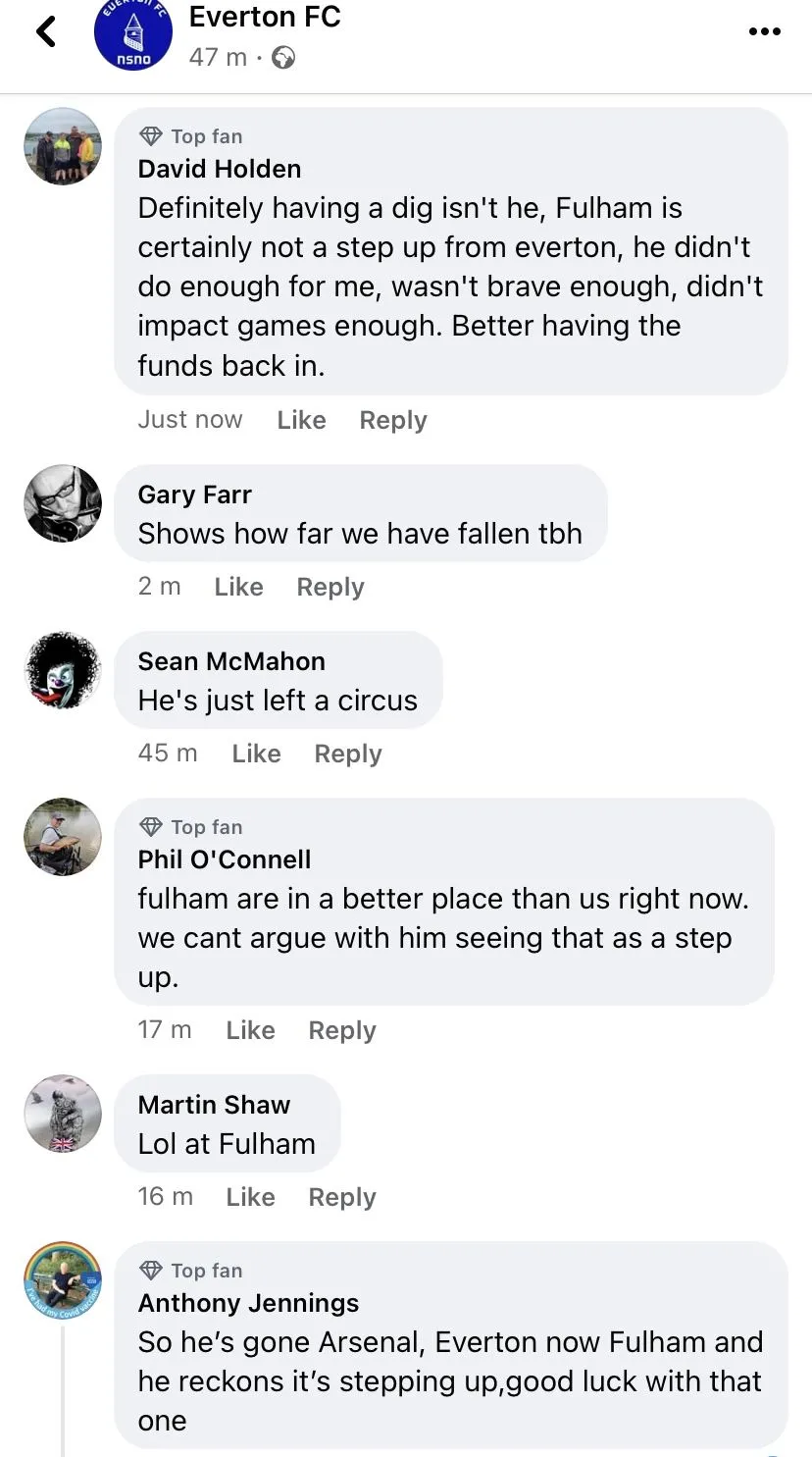The image size is (812, 1457).
Task: Tap the back arrow icon
Action: point(46,32)
